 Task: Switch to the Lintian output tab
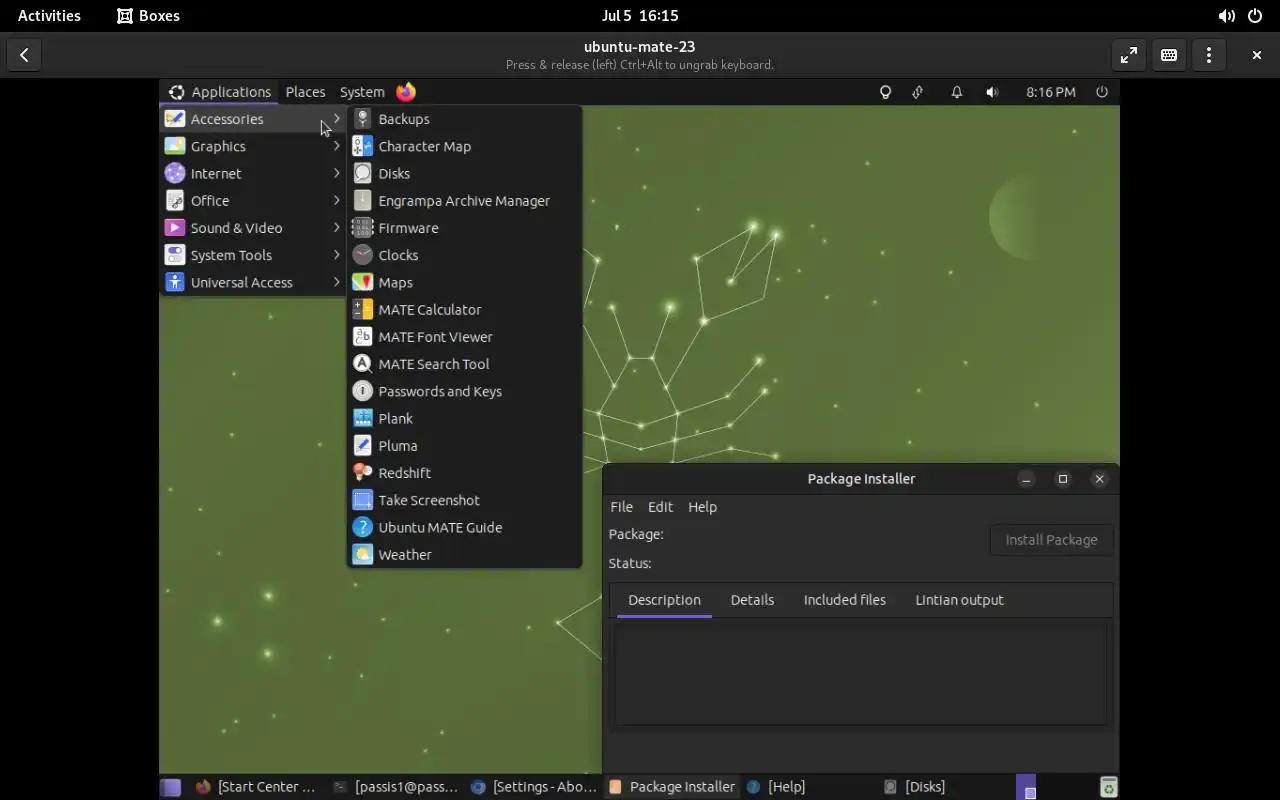(x=959, y=600)
